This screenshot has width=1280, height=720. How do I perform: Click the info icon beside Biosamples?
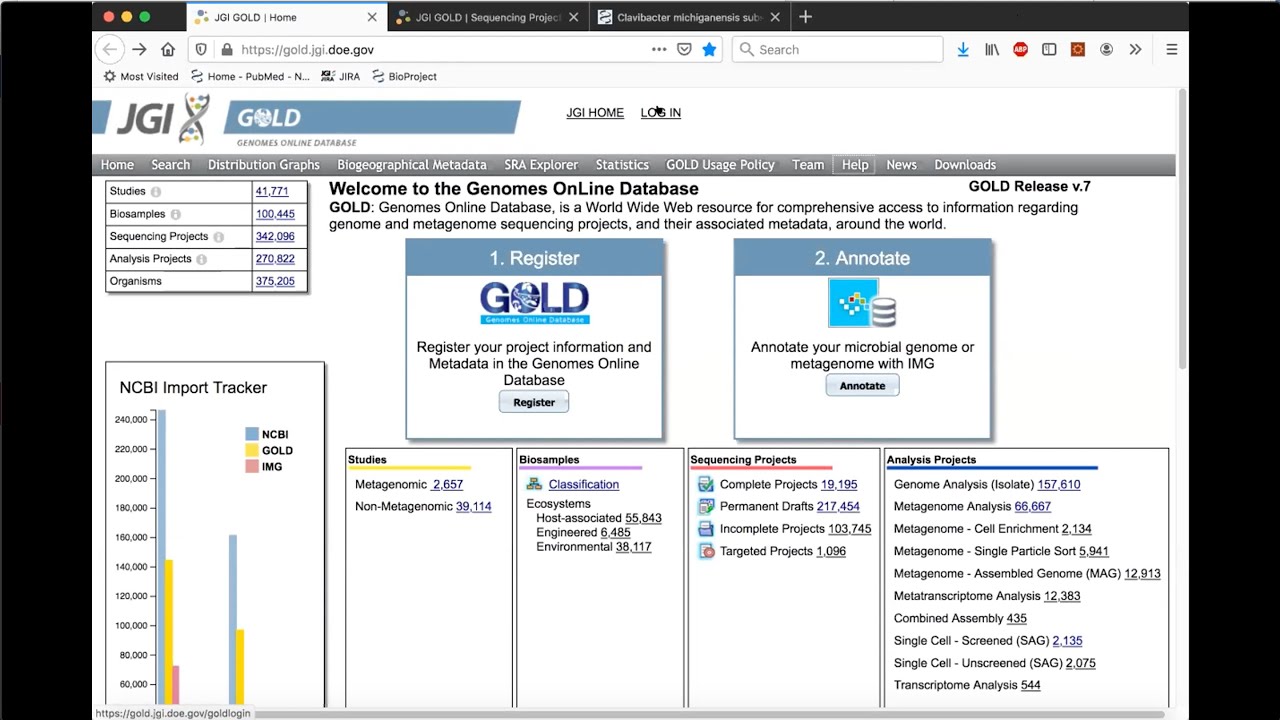[x=175, y=214]
